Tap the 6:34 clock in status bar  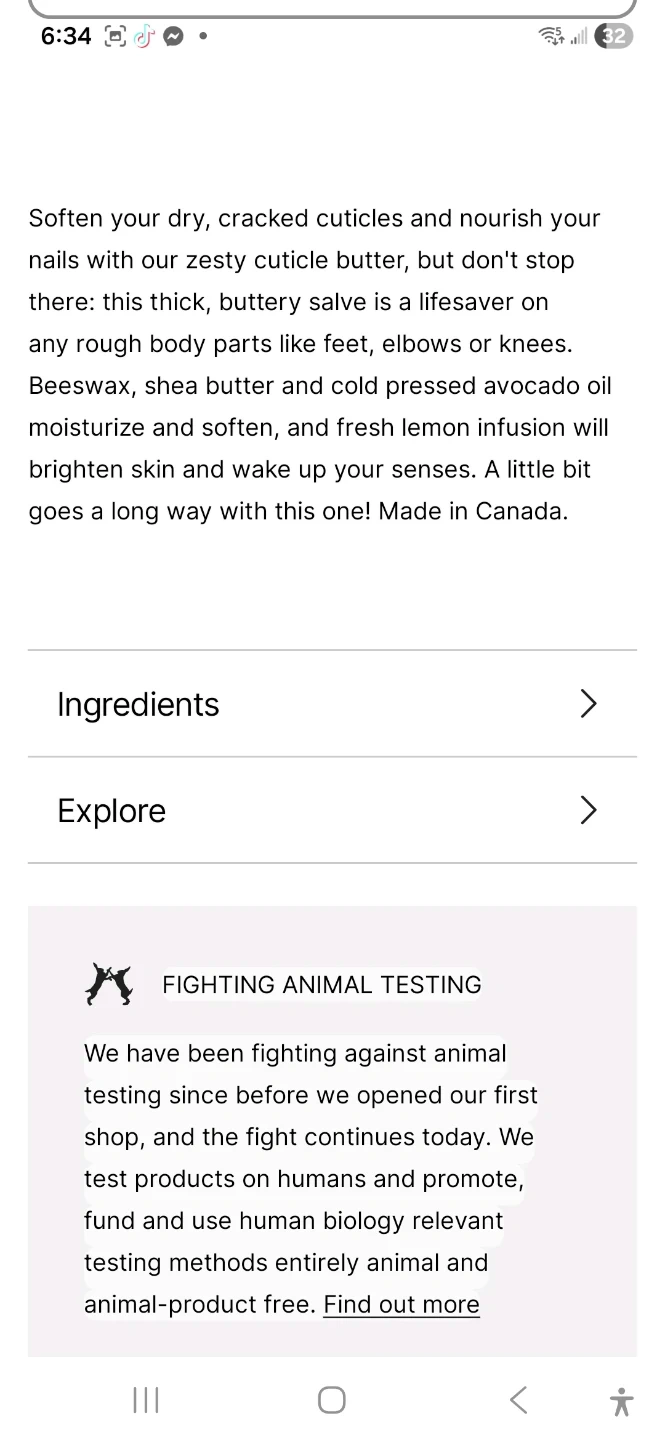(66, 36)
